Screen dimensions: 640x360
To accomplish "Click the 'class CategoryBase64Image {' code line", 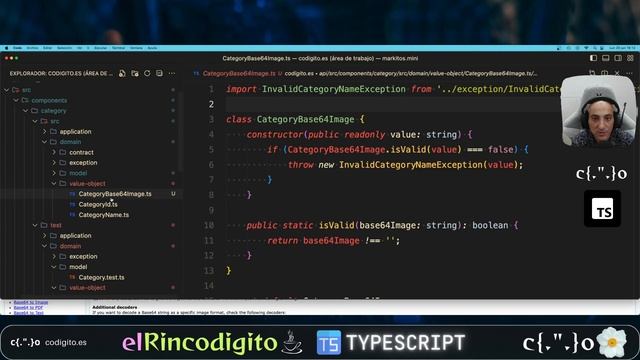I will point(295,120).
